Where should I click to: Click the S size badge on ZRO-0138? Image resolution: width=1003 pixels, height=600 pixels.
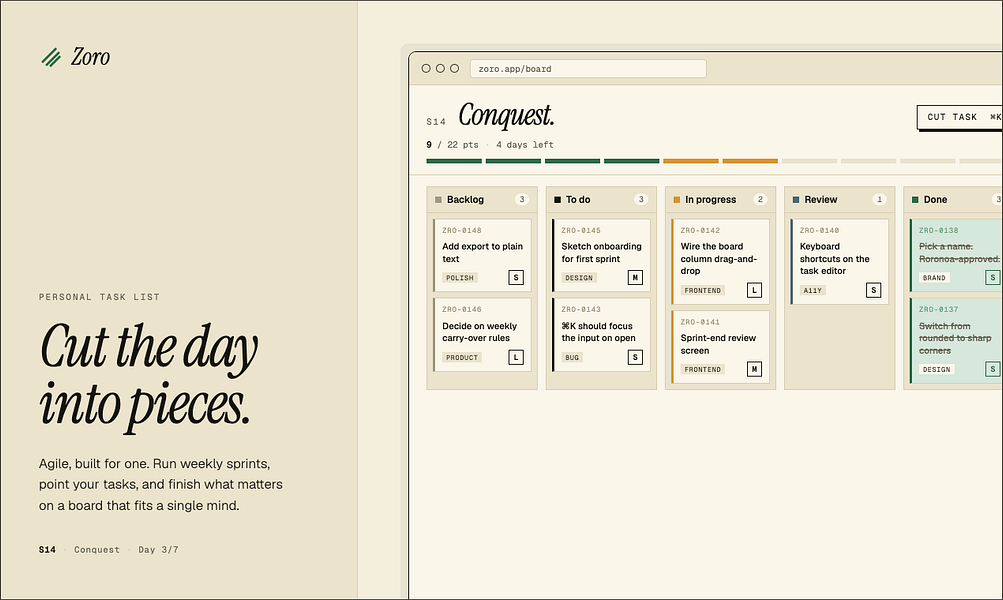point(993,278)
